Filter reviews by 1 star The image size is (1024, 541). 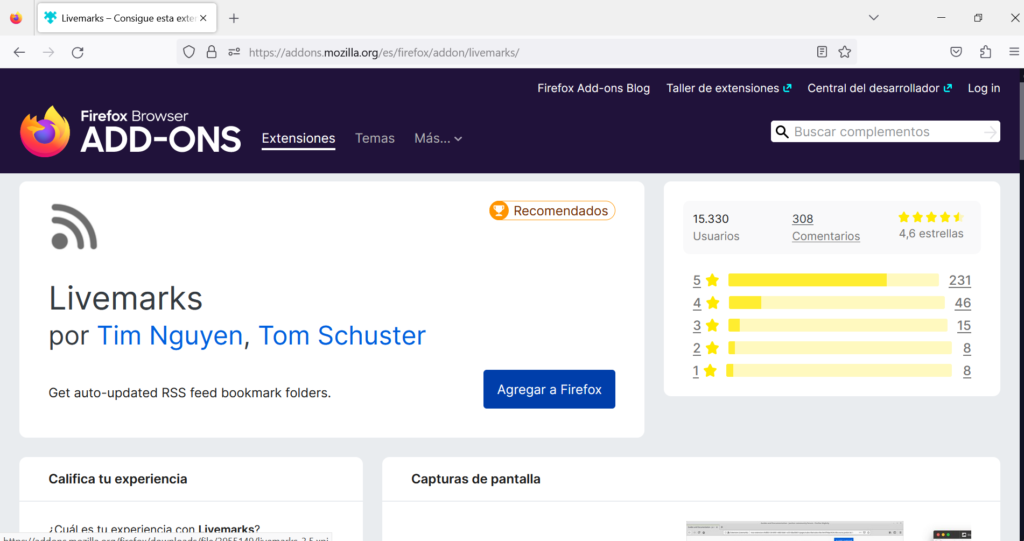click(x=705, y=371)
